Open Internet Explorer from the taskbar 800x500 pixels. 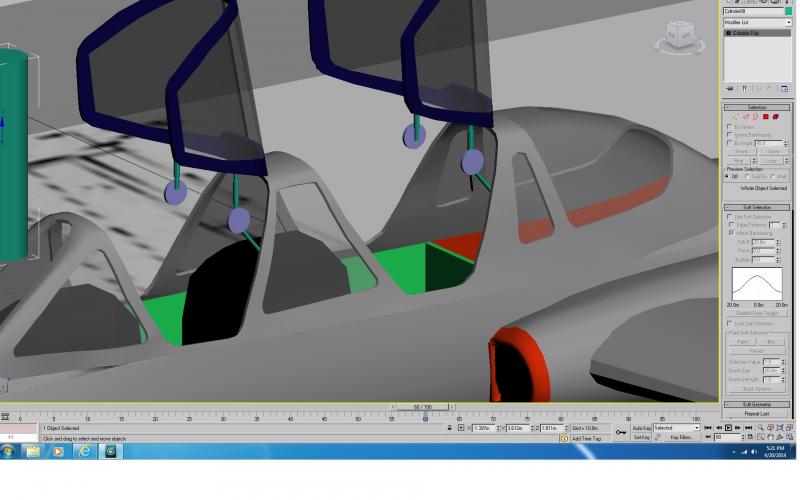click(85, 451)
